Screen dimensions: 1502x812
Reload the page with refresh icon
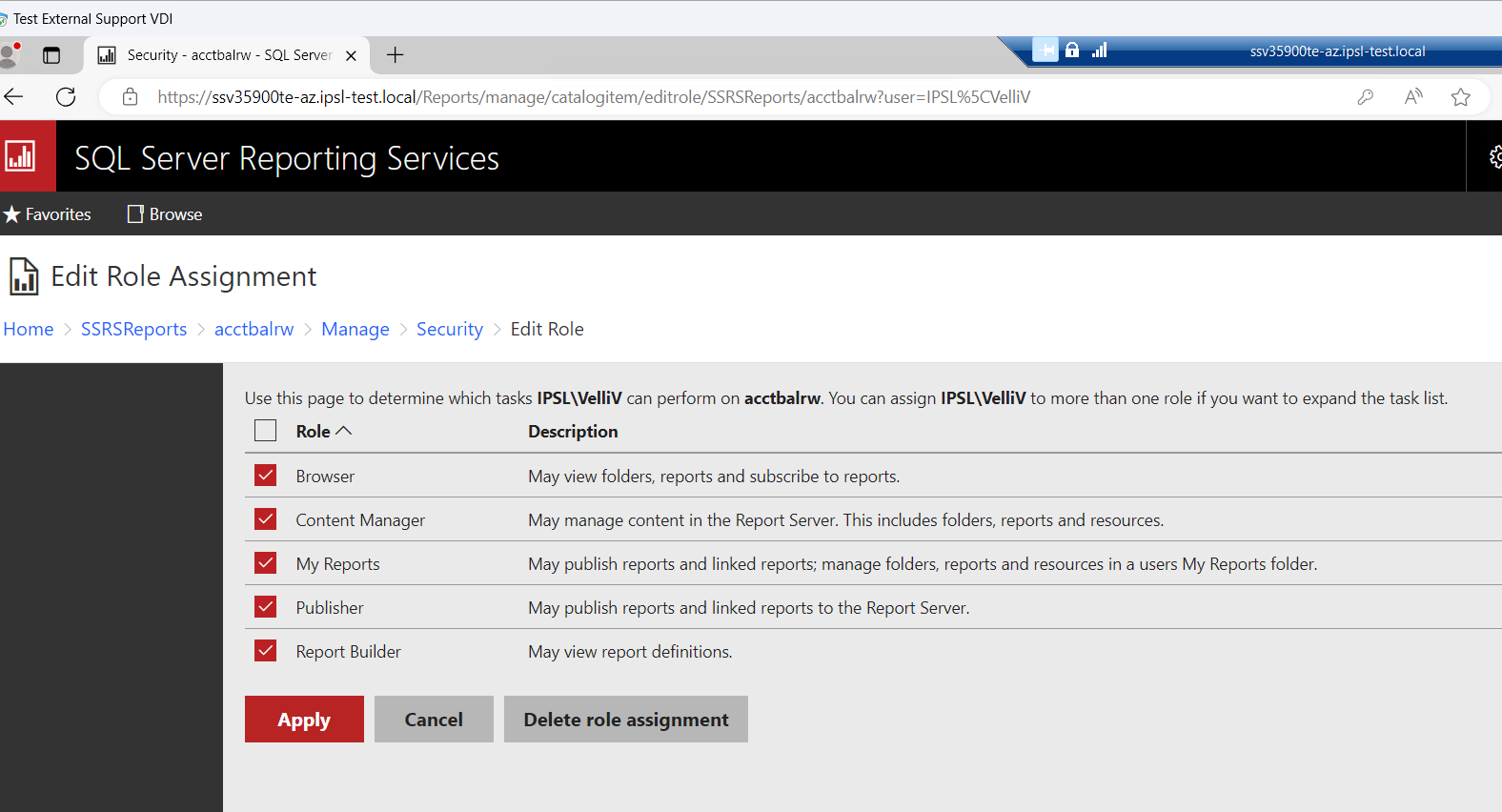coord(66,96)
